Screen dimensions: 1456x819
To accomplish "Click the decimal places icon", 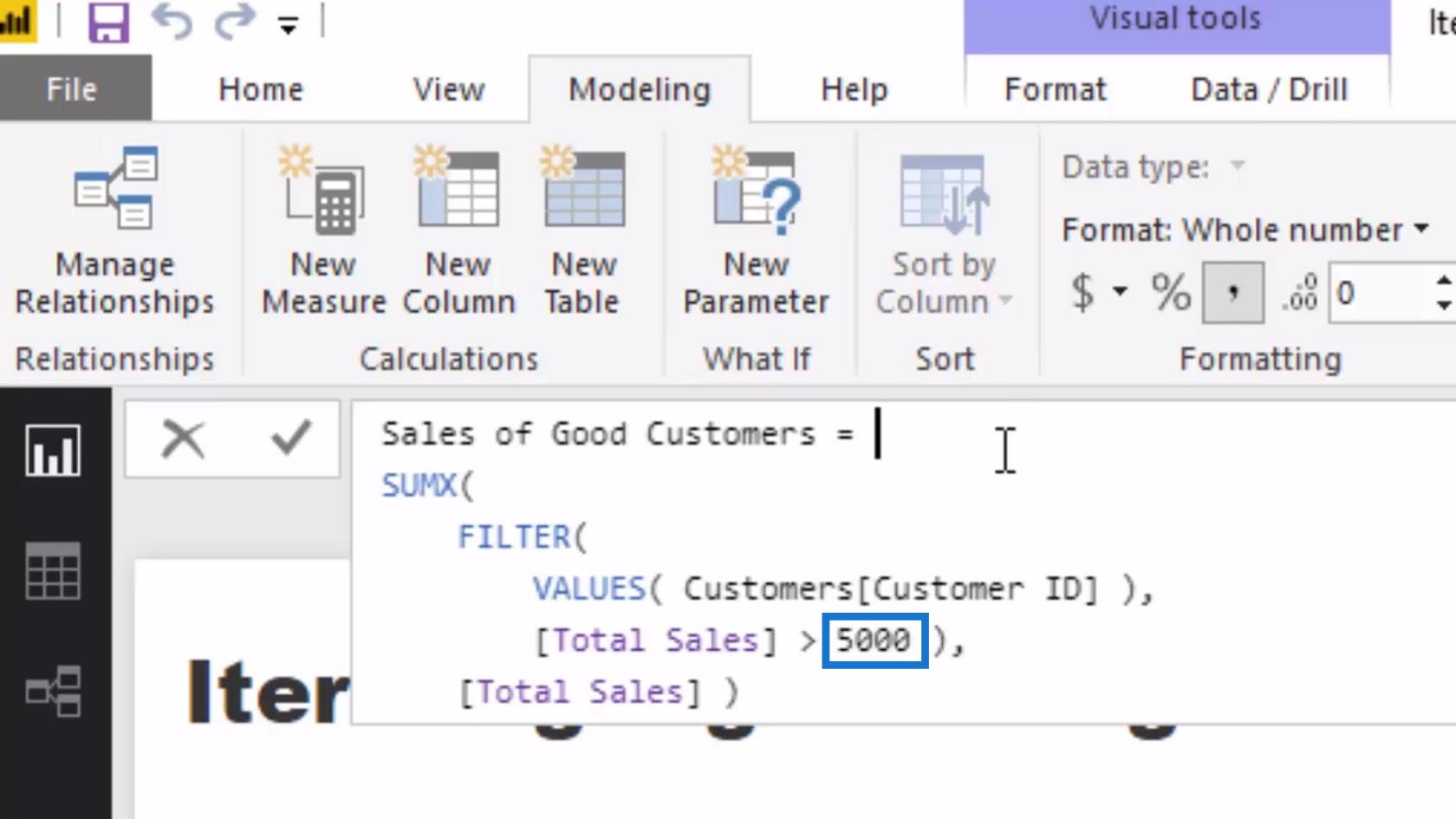I will coord(1300,293).
